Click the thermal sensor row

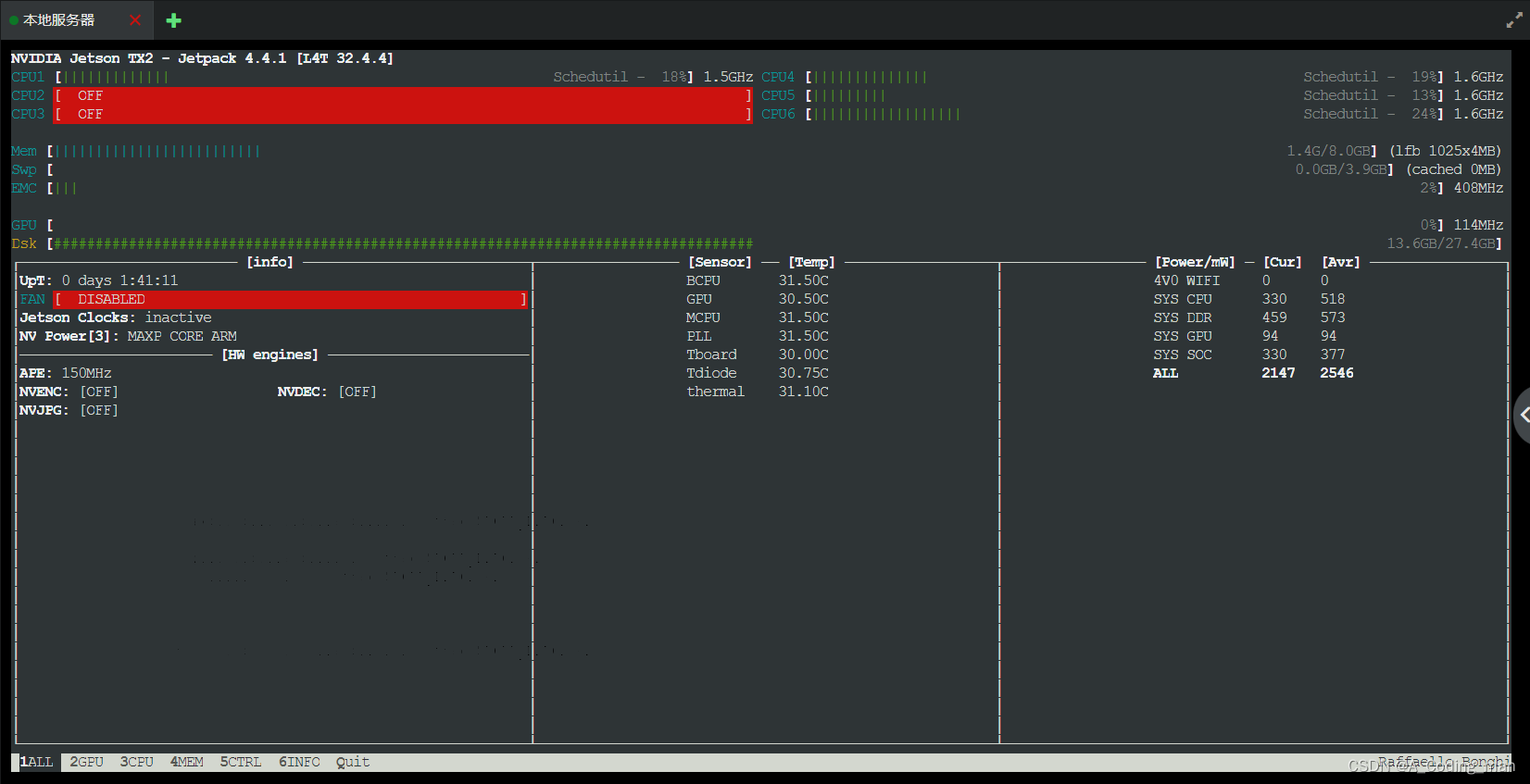[758, 392]
